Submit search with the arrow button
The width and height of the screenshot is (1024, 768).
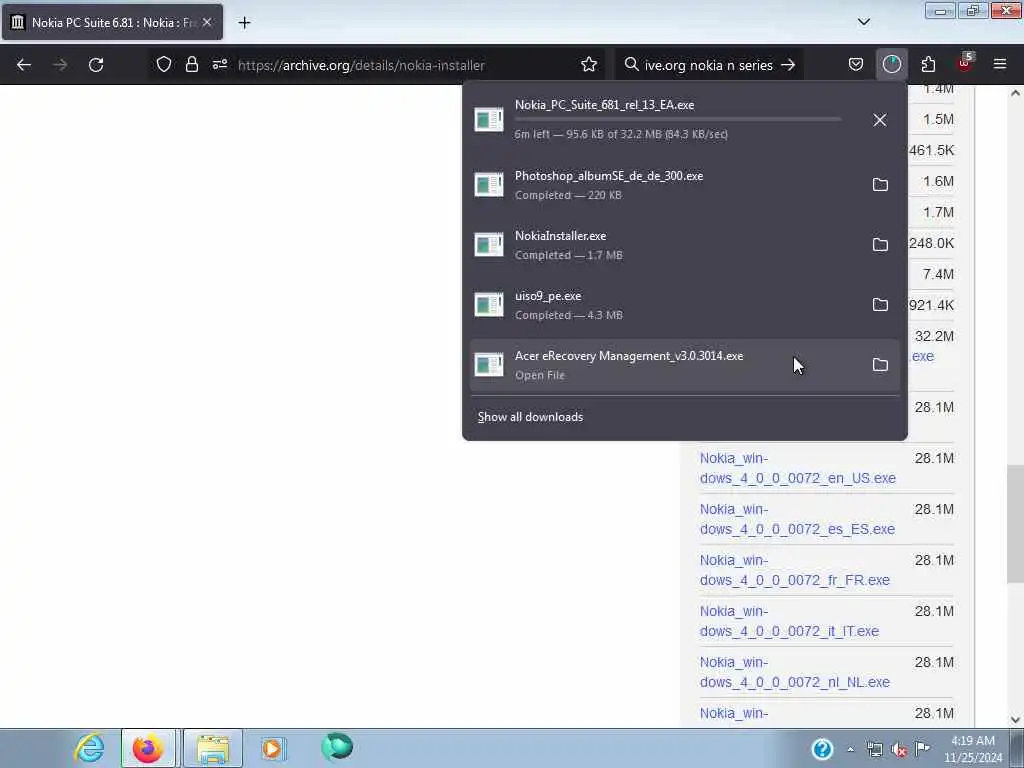788,65
